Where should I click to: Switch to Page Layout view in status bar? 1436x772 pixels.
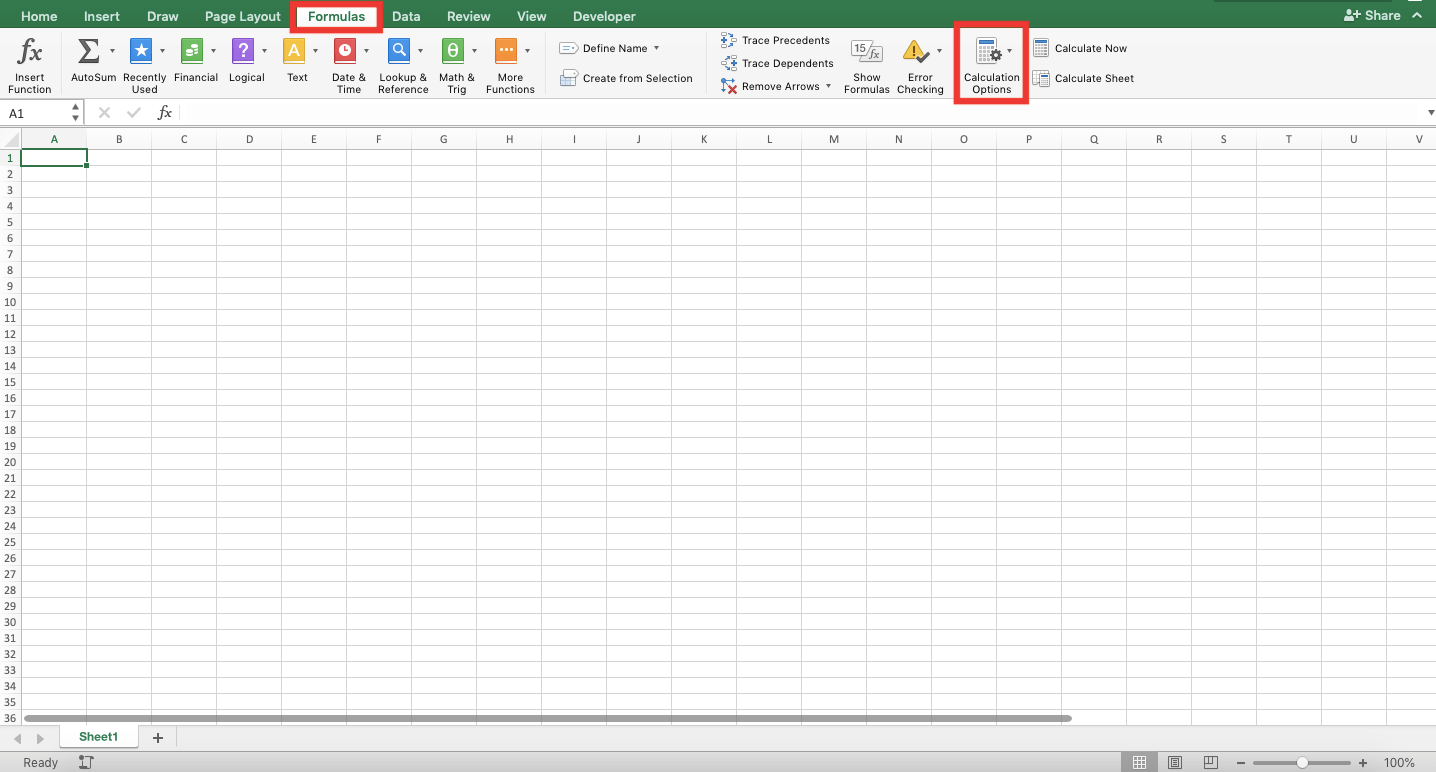(x=1174, y=762)
